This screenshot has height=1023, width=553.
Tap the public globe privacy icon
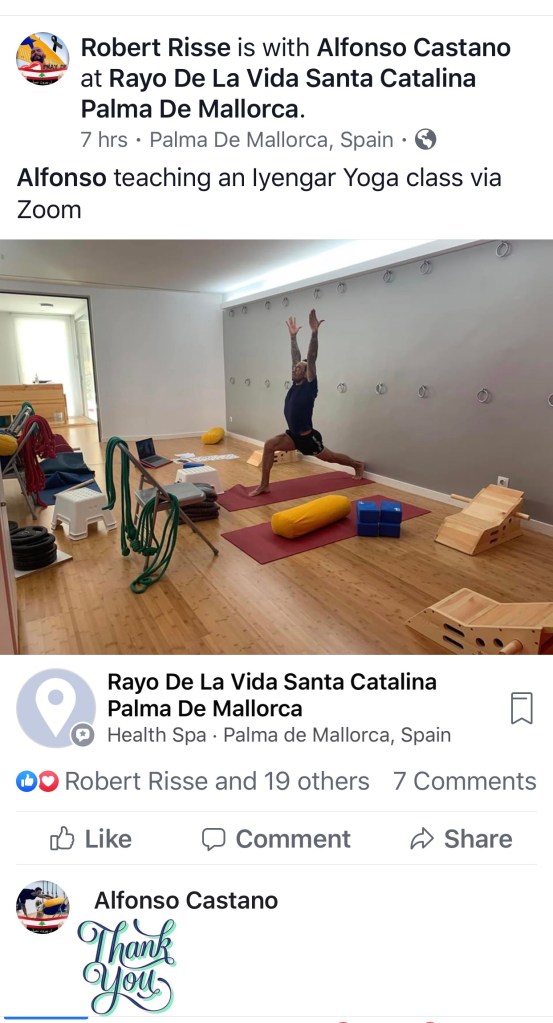(x=425, y=140)
